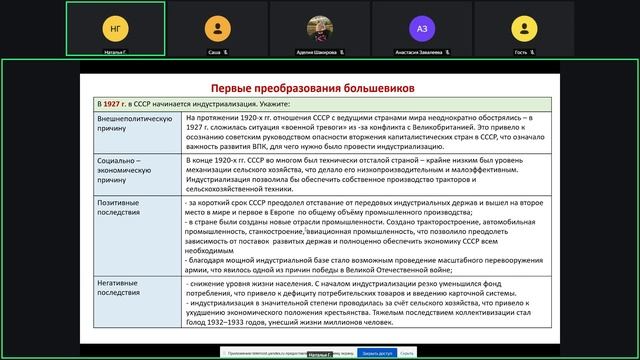
Task: Click the '1927 г.' red text in header row
Action: pyautogui.click(x=115, y=104)
